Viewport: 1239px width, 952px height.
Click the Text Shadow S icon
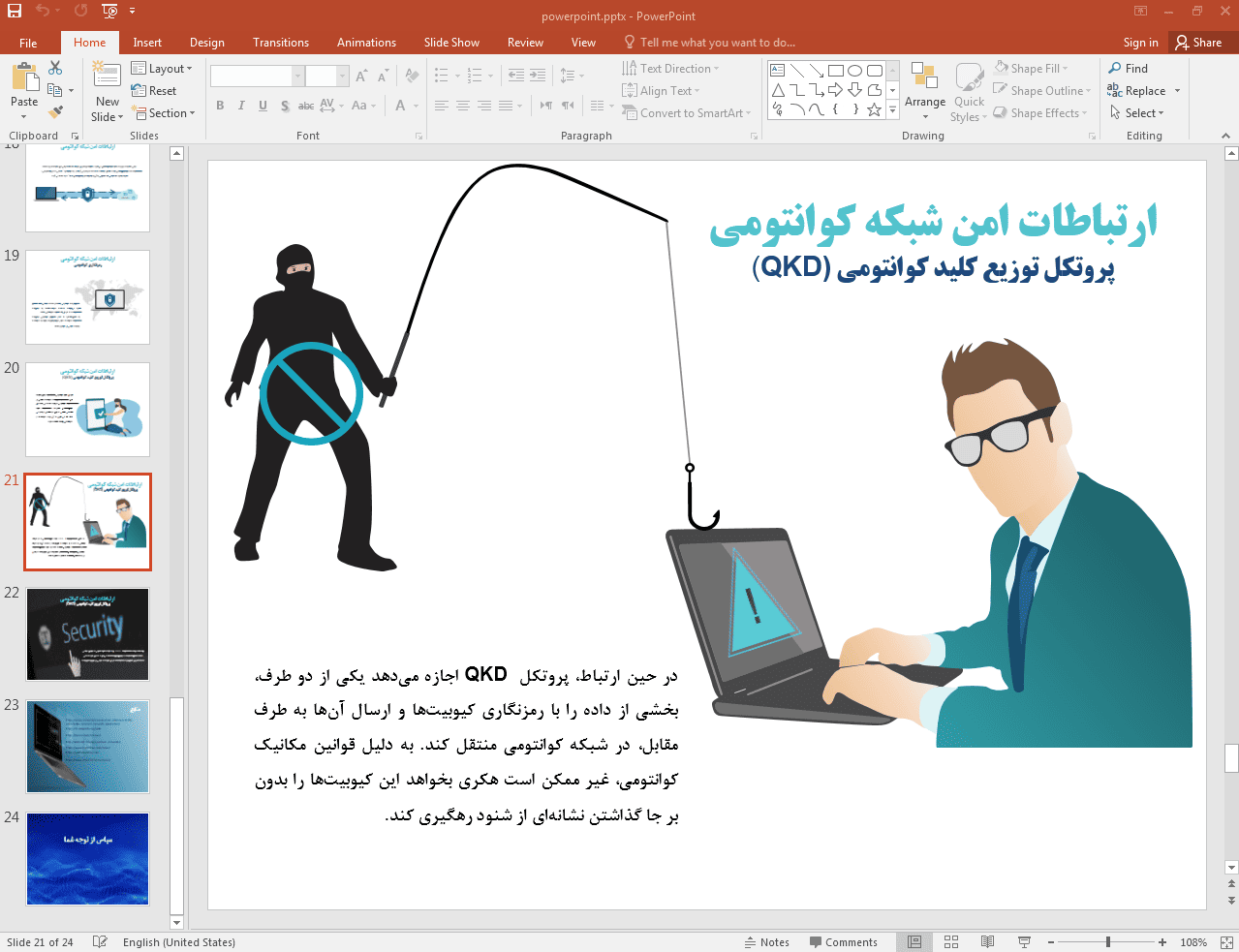pos(285,106)
